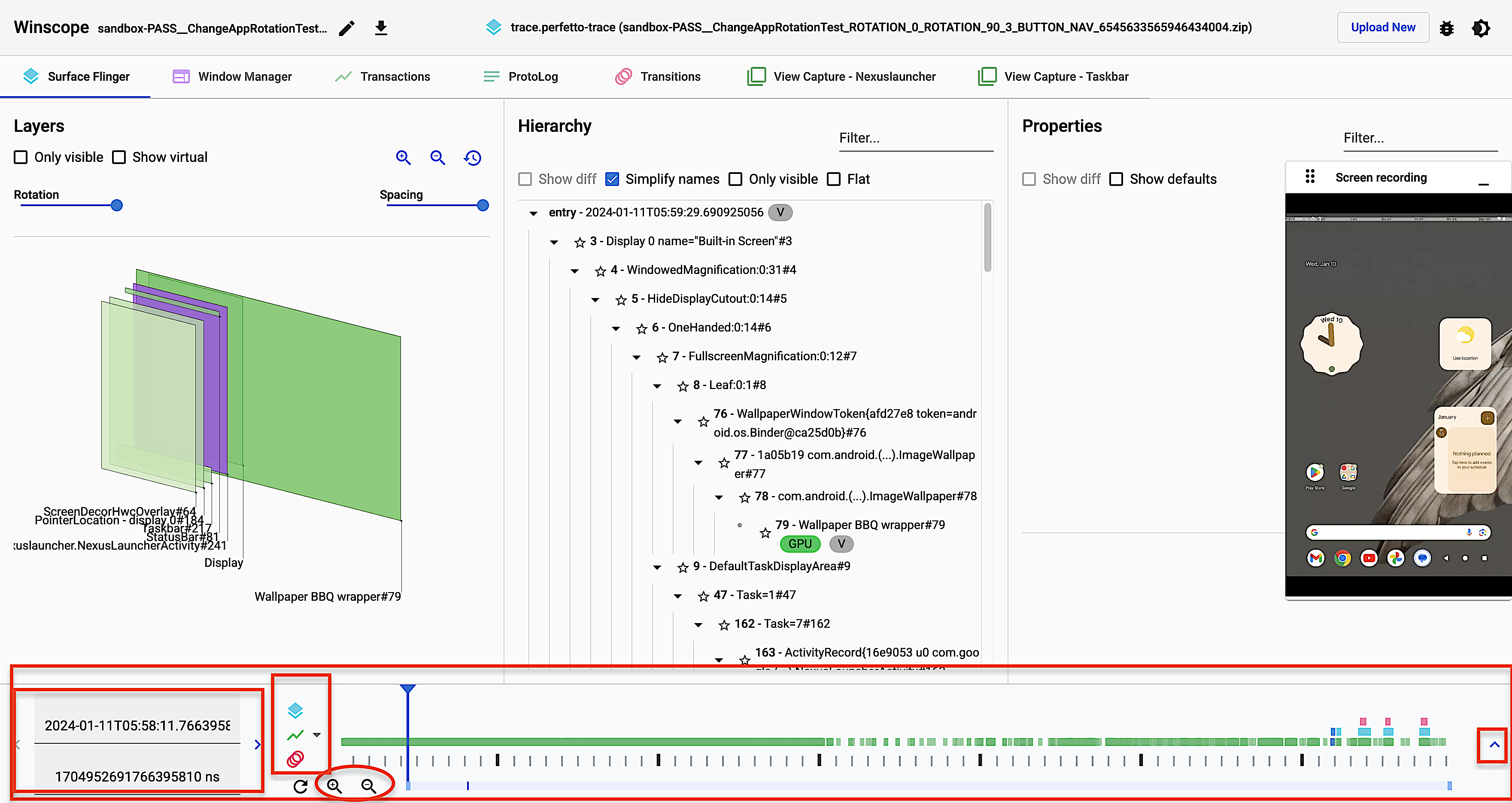1512x803 pixels.
Task: Reset layers view using the history icon
Action: coord(473,157)
